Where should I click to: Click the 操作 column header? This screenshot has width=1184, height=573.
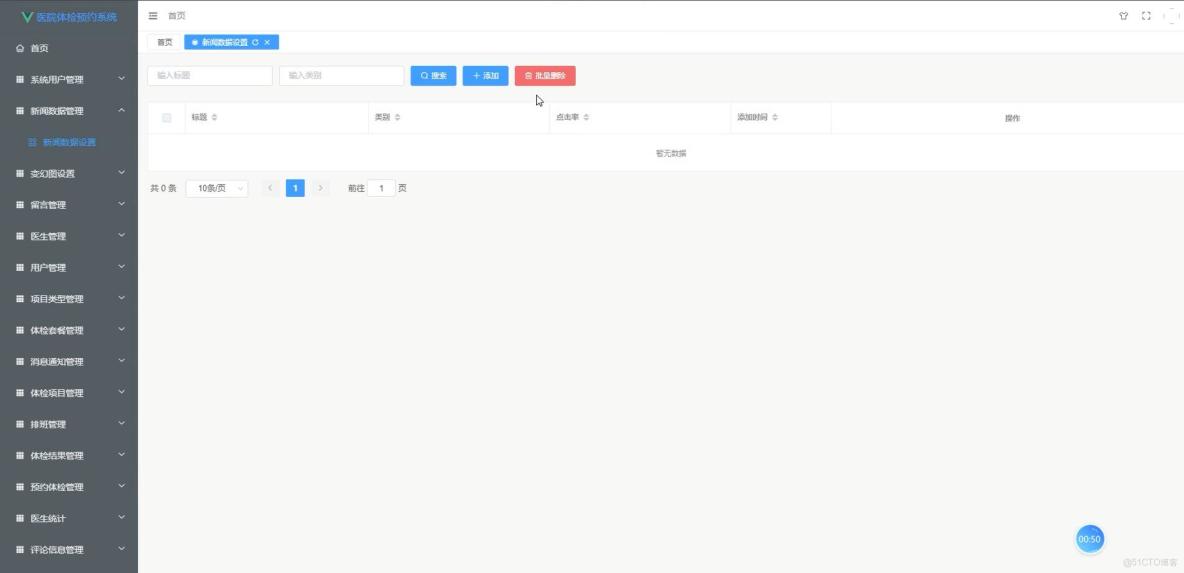pyautogui.click(x=1013, y=119)
